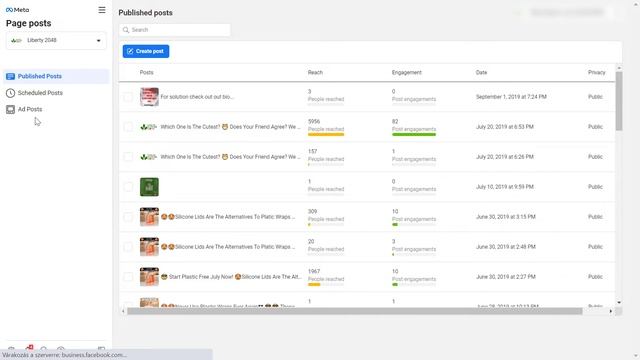Image resolution: width=640 pixels, height=360 pixels.
Task: Tick checkbox for the July 10, 2019 post
Action: click(128, 187)
